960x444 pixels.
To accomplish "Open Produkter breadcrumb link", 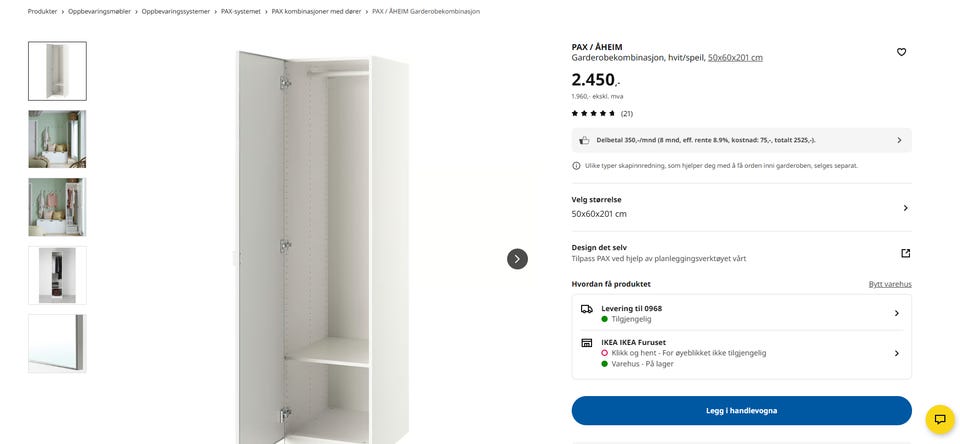I will [x=42, y=11].
